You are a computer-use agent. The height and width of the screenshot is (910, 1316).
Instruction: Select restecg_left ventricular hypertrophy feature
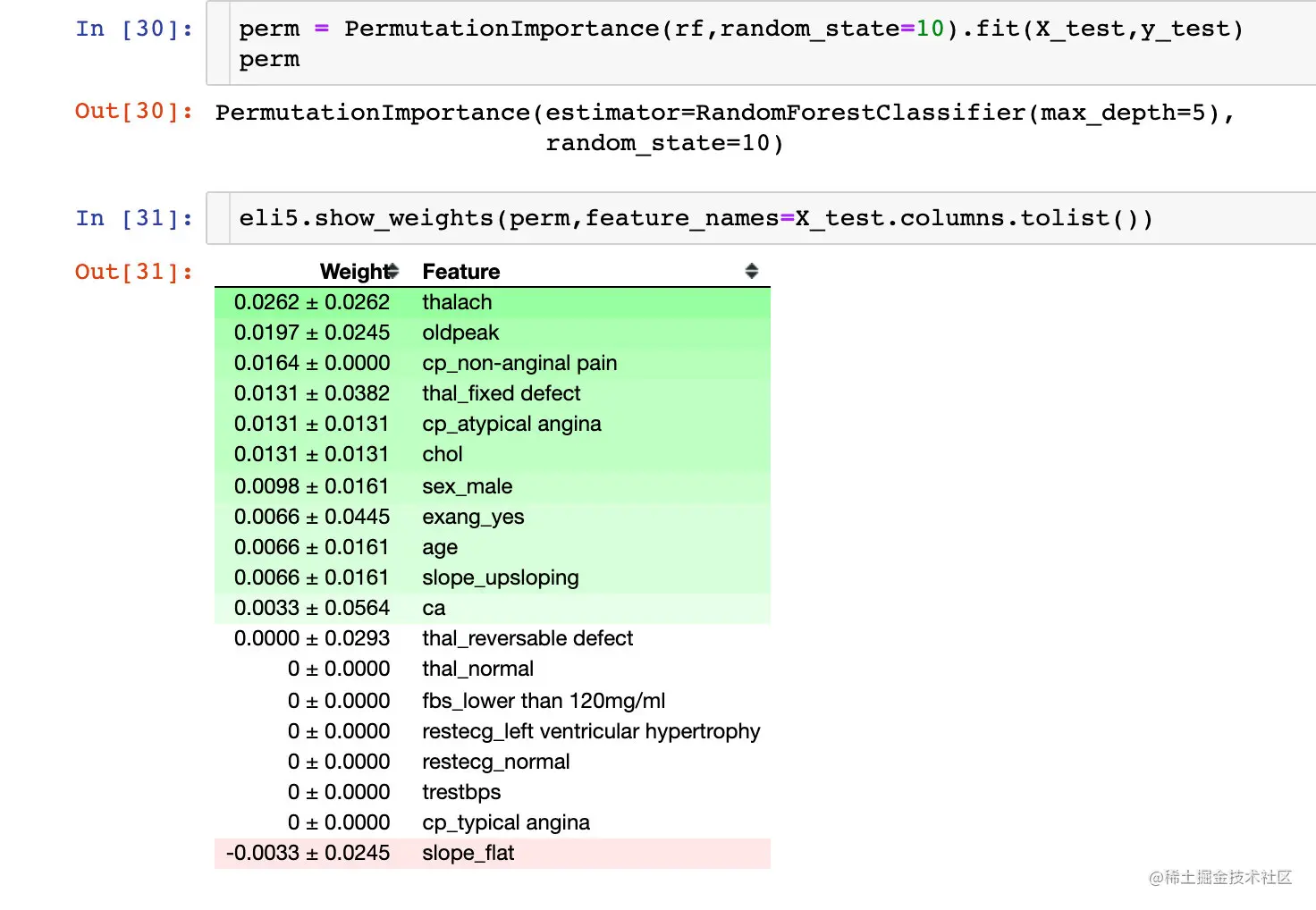pos(591,731)
